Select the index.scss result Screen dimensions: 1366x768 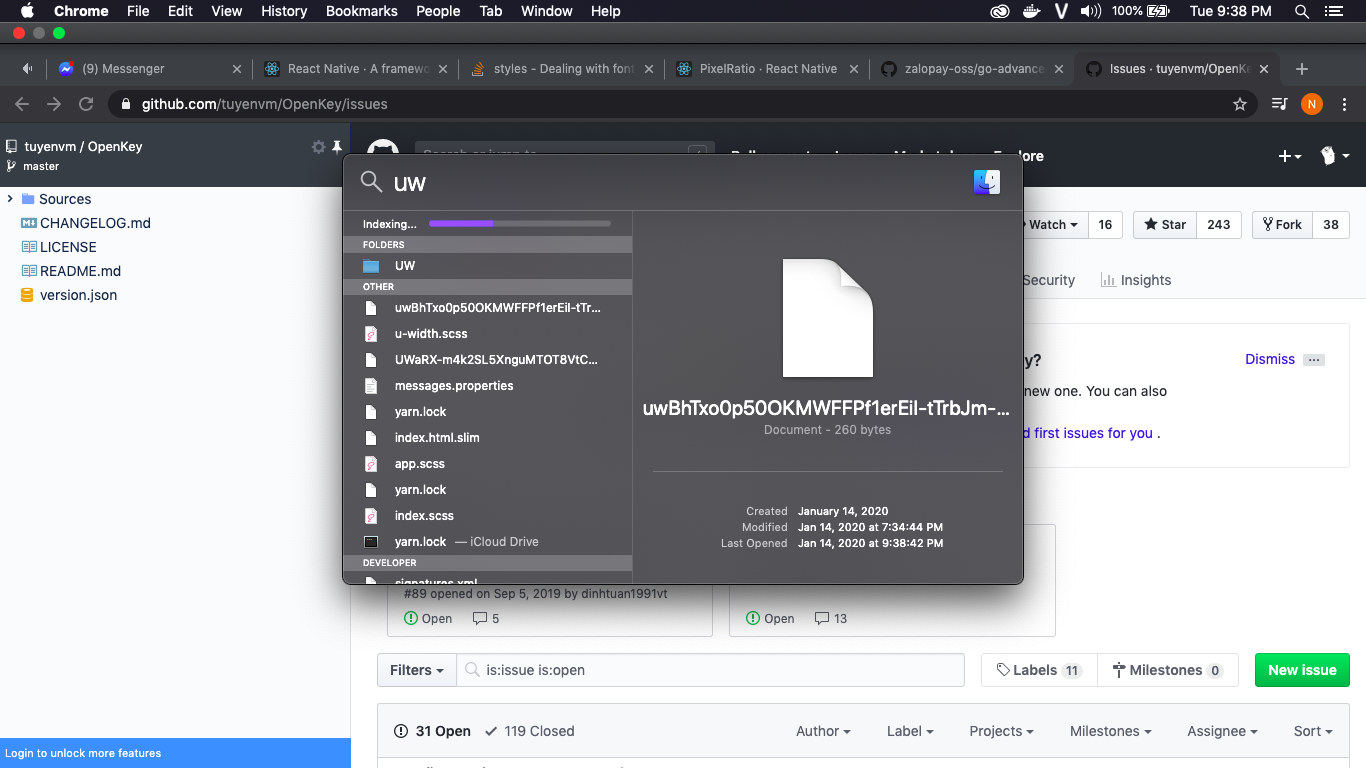click(488, 516)
